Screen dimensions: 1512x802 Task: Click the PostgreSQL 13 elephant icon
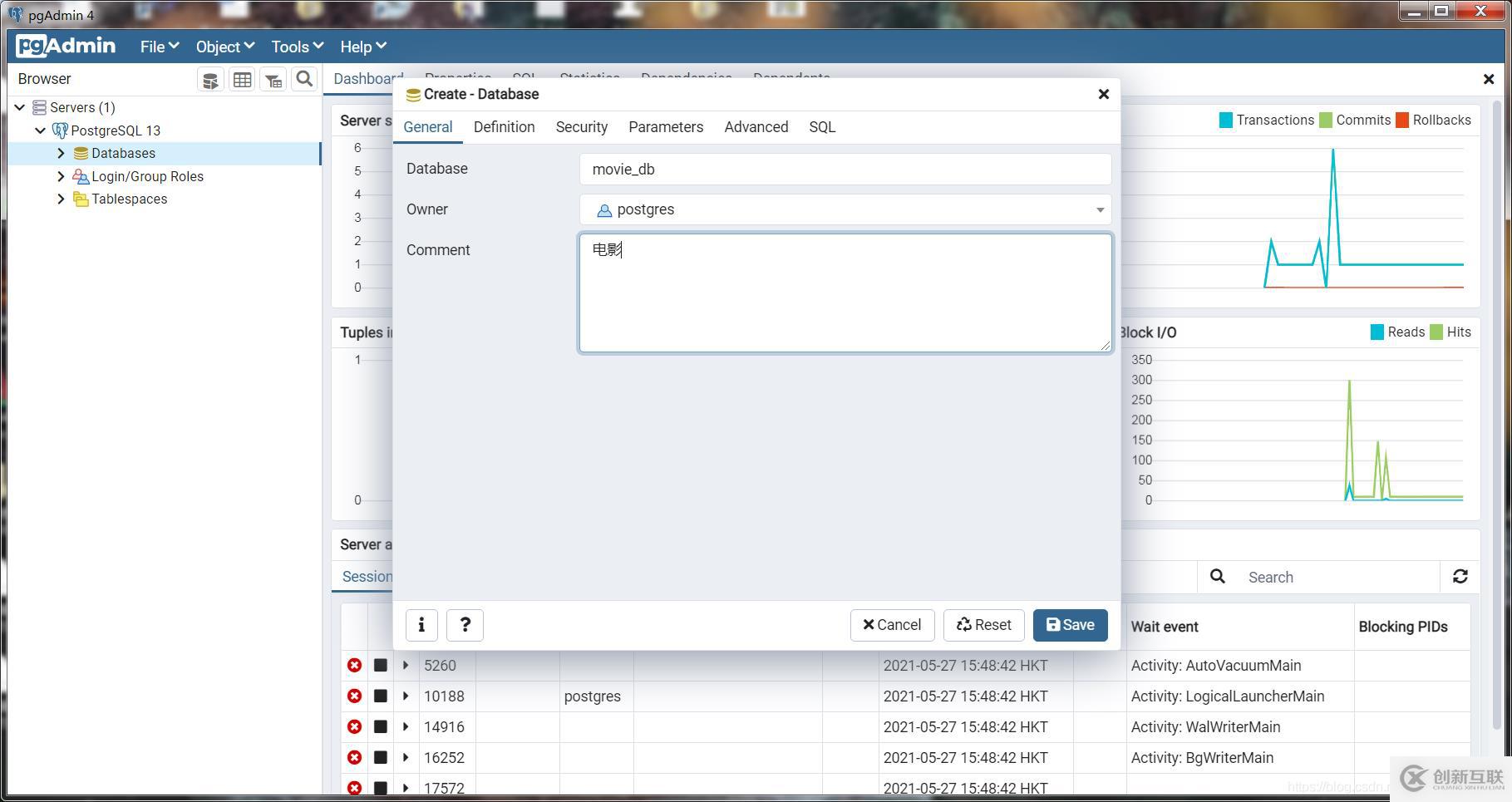point(60,130)
